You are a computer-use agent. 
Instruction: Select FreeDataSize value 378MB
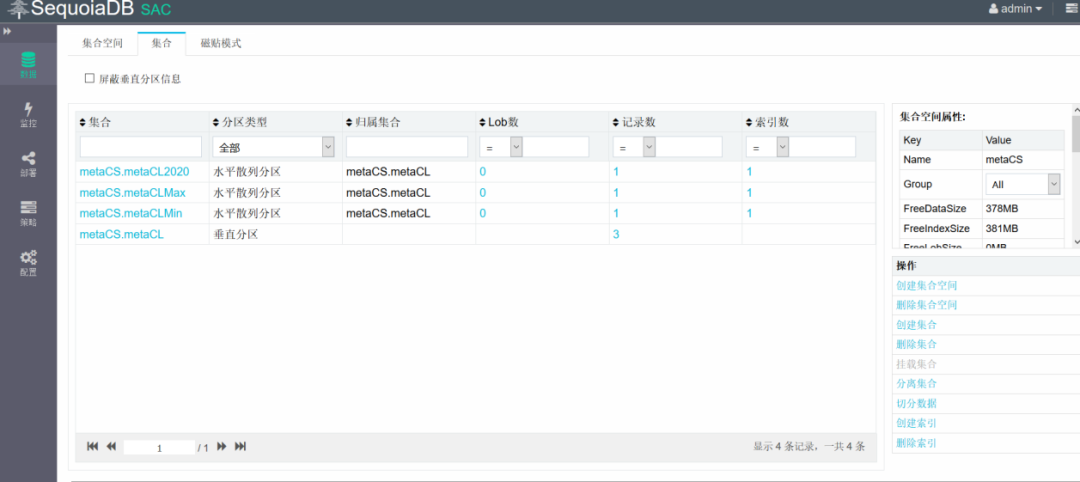tap(1004, 208)
